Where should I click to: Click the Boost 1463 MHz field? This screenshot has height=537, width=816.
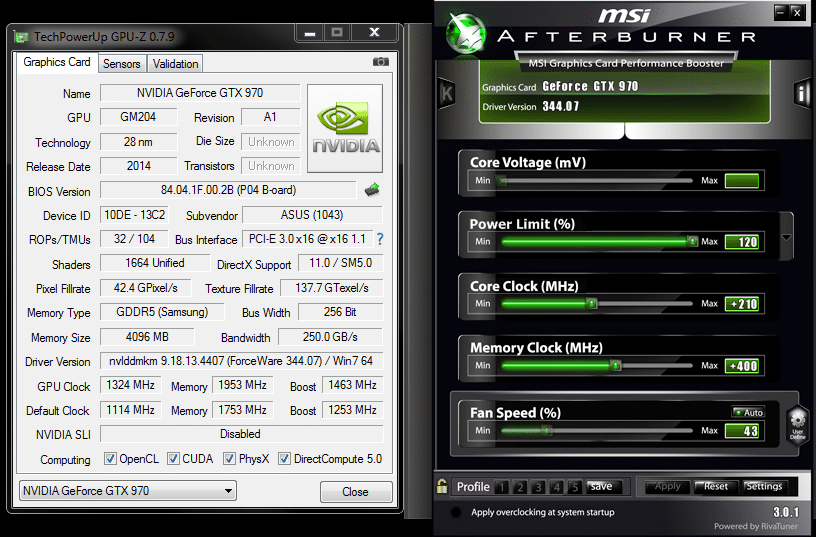(x=353, y=385)
